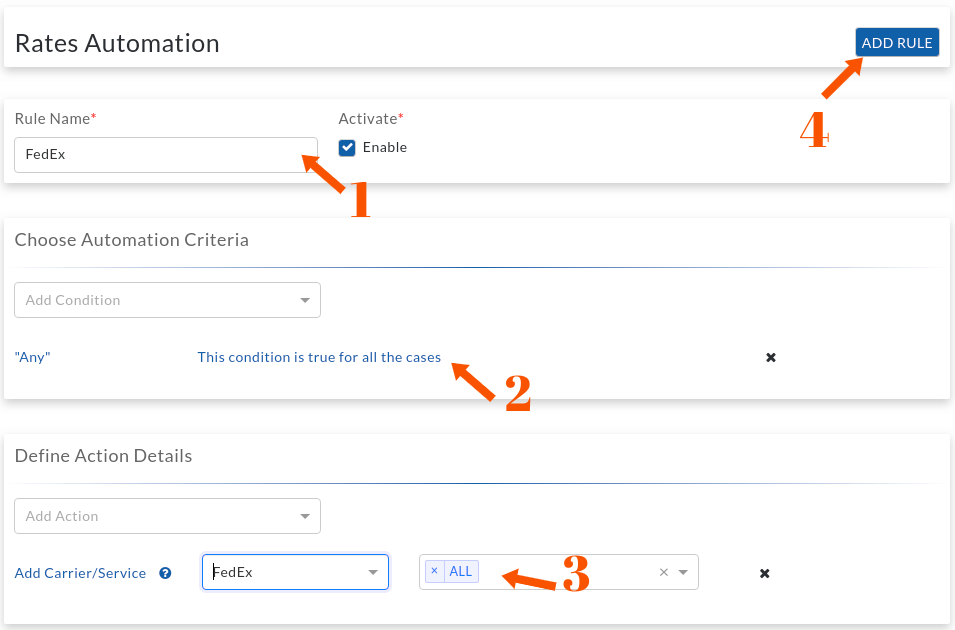The height and width of the screenshot is (630, 955).
Task: Open the services dropdown arrow next to ALL
Action: (x=683, y=572)
